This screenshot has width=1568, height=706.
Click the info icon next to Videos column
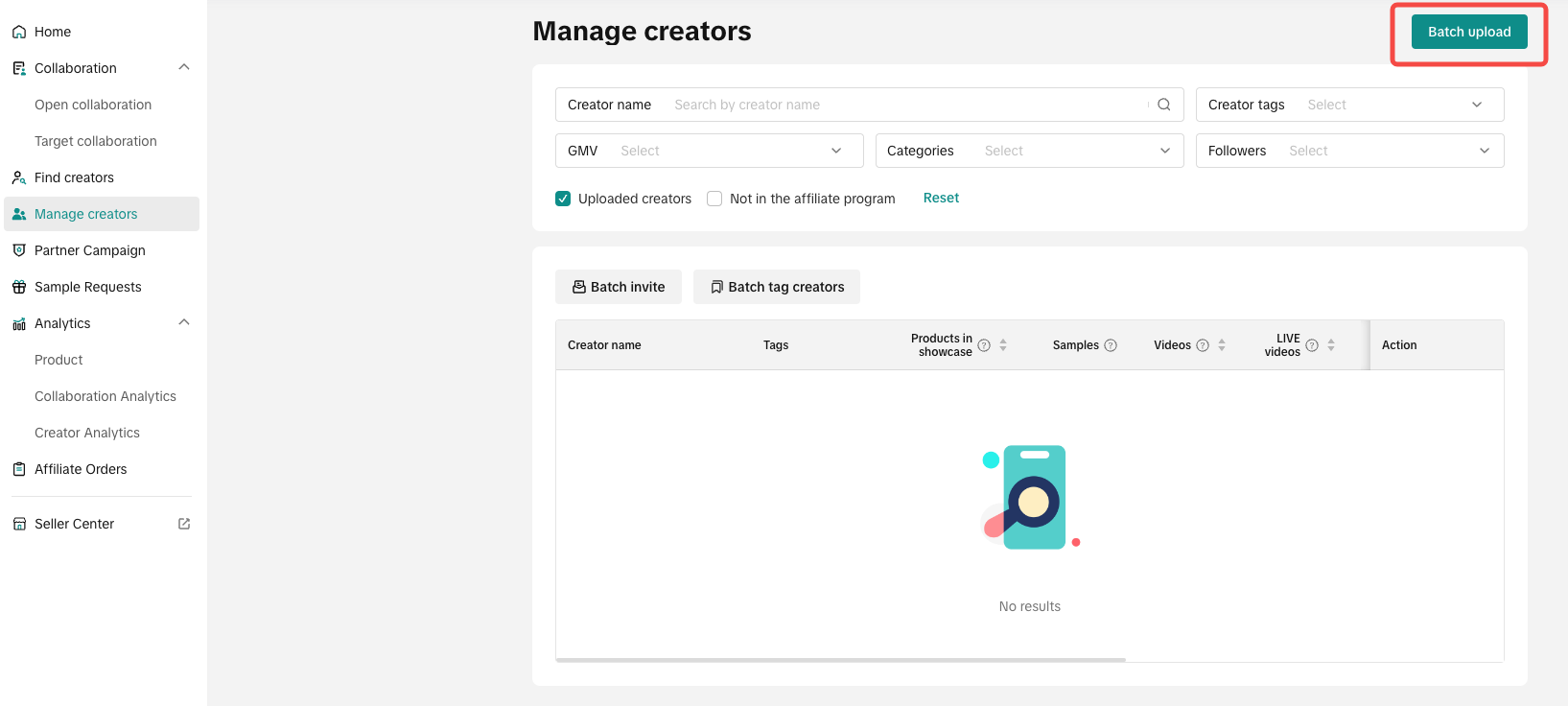1203,345
